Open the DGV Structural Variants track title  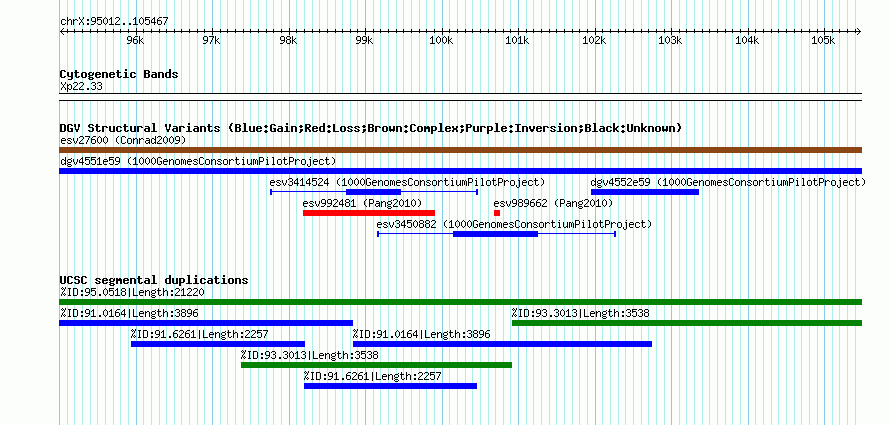point(371,128)
